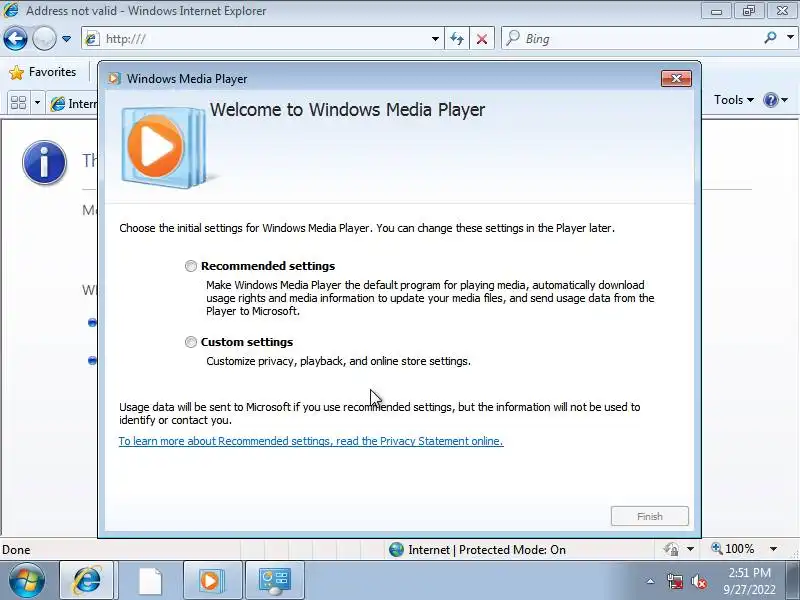The height and width of the screenshot is (600, 800).
Task: Open the search provider dropdown arrow
Action: pyautogui.click(x=790, y=38)
